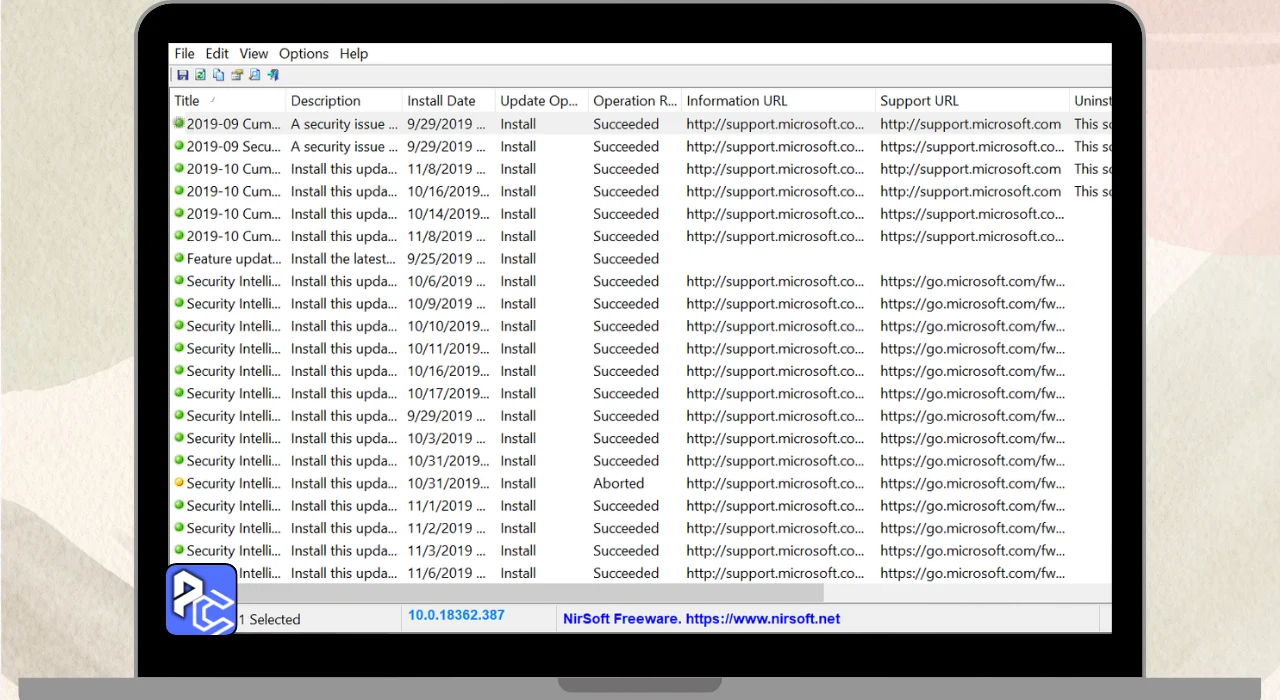Click the install date "10/3/2019"
Screen dimensions: 1280x700
point(447,438)
